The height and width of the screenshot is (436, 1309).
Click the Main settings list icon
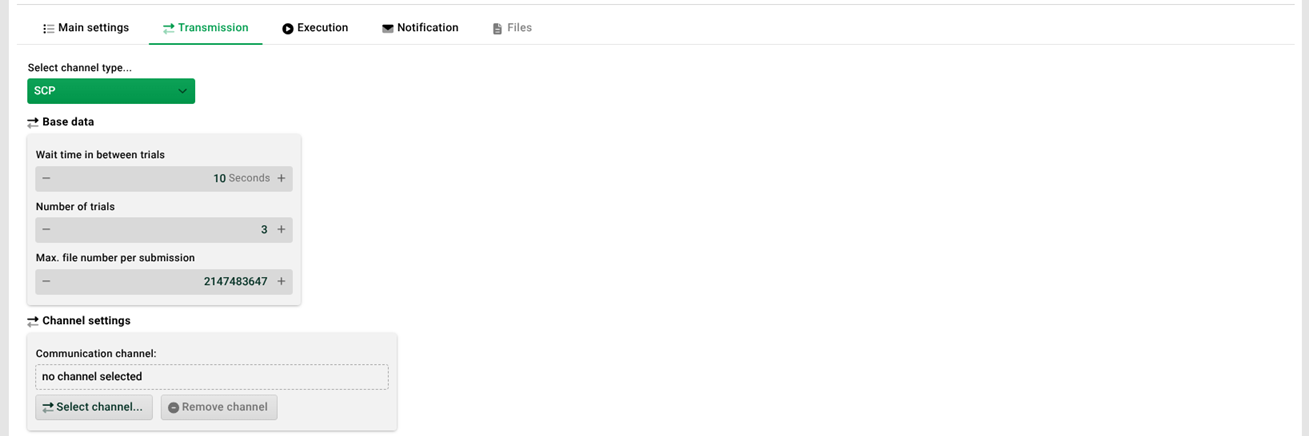(x=48, y=29)
